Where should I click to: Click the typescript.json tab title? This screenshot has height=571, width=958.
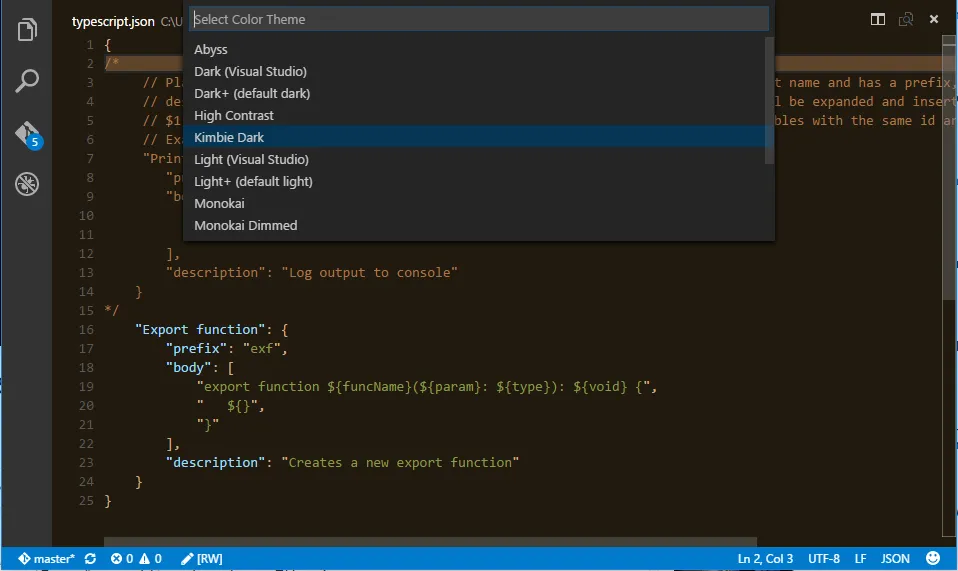coord(113,21)
